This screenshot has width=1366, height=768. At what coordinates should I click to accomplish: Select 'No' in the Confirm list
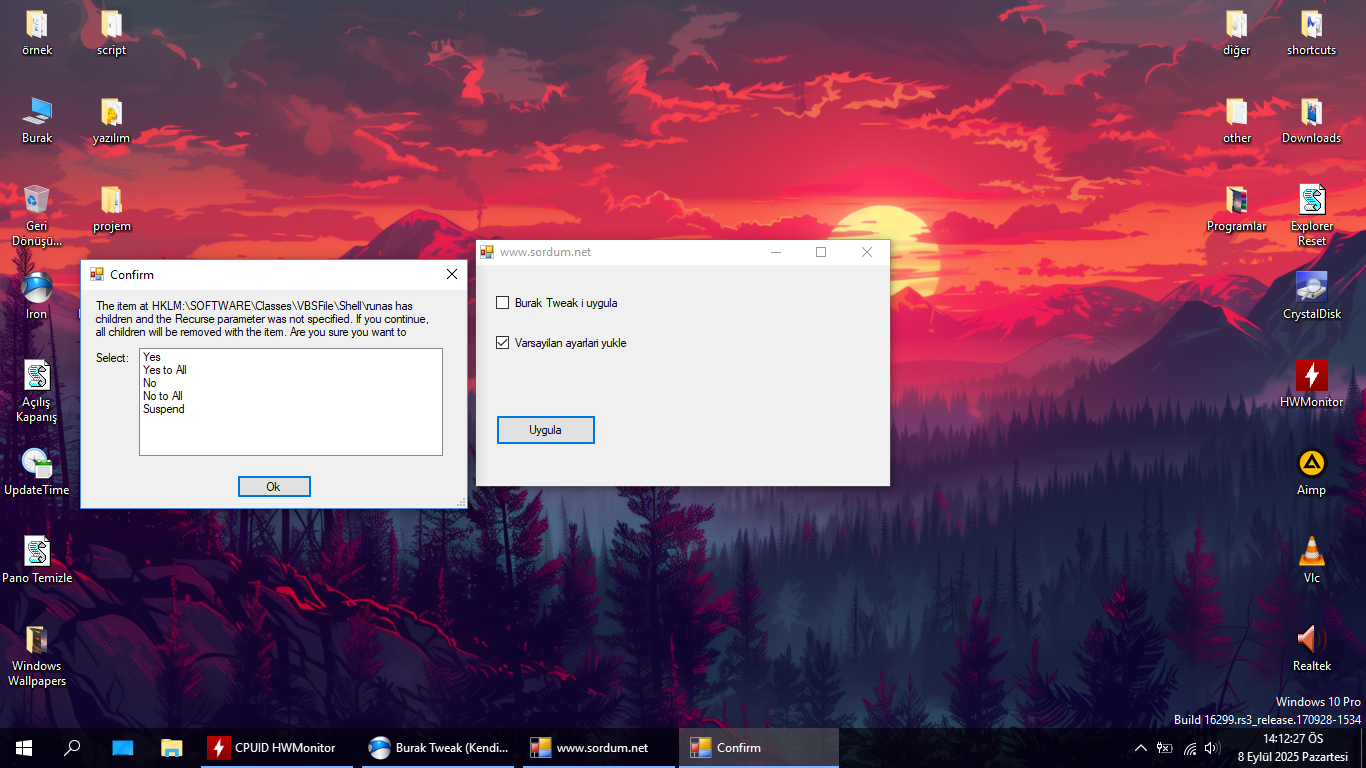tap(150, 383)
